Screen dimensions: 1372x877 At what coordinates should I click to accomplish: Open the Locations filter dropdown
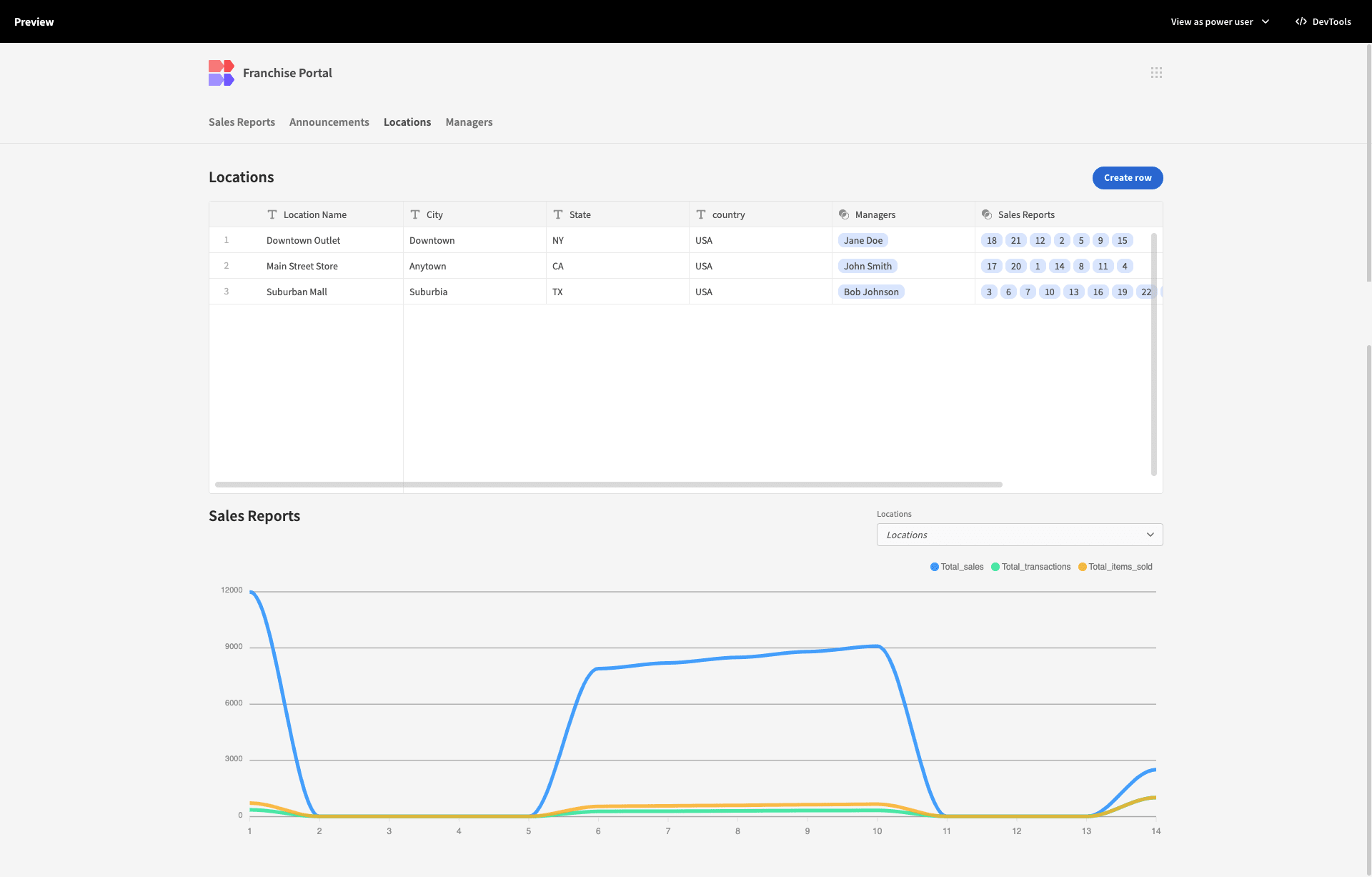1020,535
